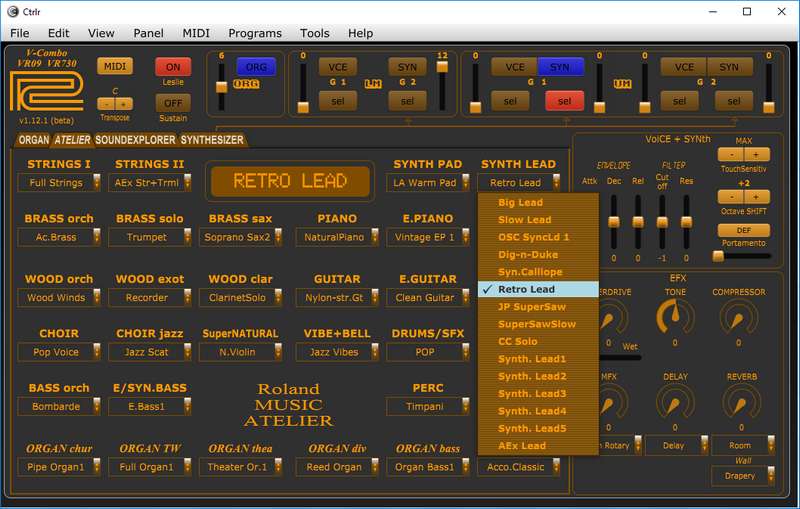Open the CHOIR Pop Voice dropdown
The width and height of the screenshot is (800, 509).
59,352
